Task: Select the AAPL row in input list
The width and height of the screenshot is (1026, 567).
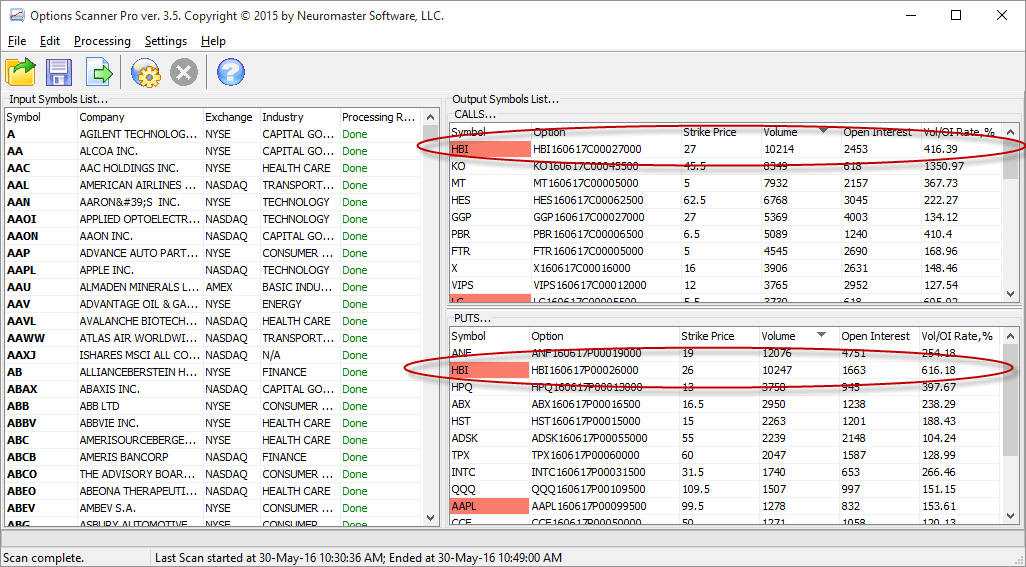Action: click(x=213, y=270)
